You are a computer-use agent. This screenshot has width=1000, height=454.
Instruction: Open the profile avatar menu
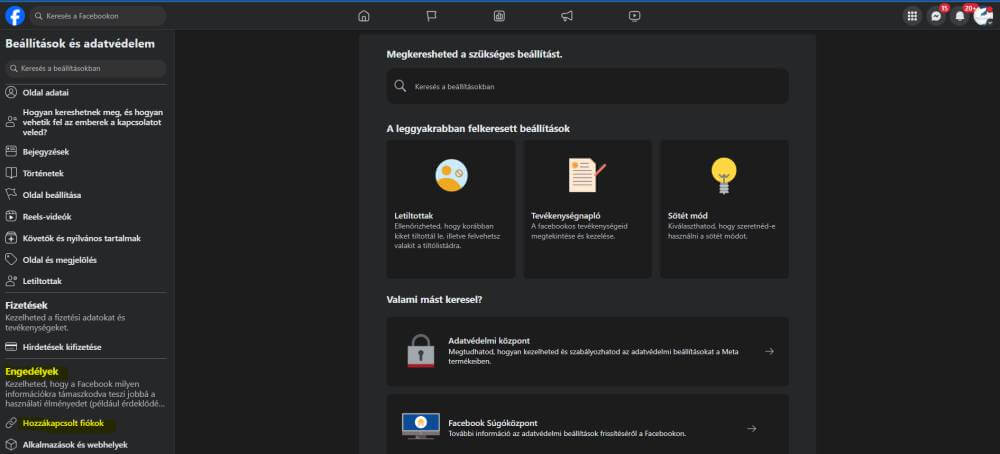[x=983, y=17]
